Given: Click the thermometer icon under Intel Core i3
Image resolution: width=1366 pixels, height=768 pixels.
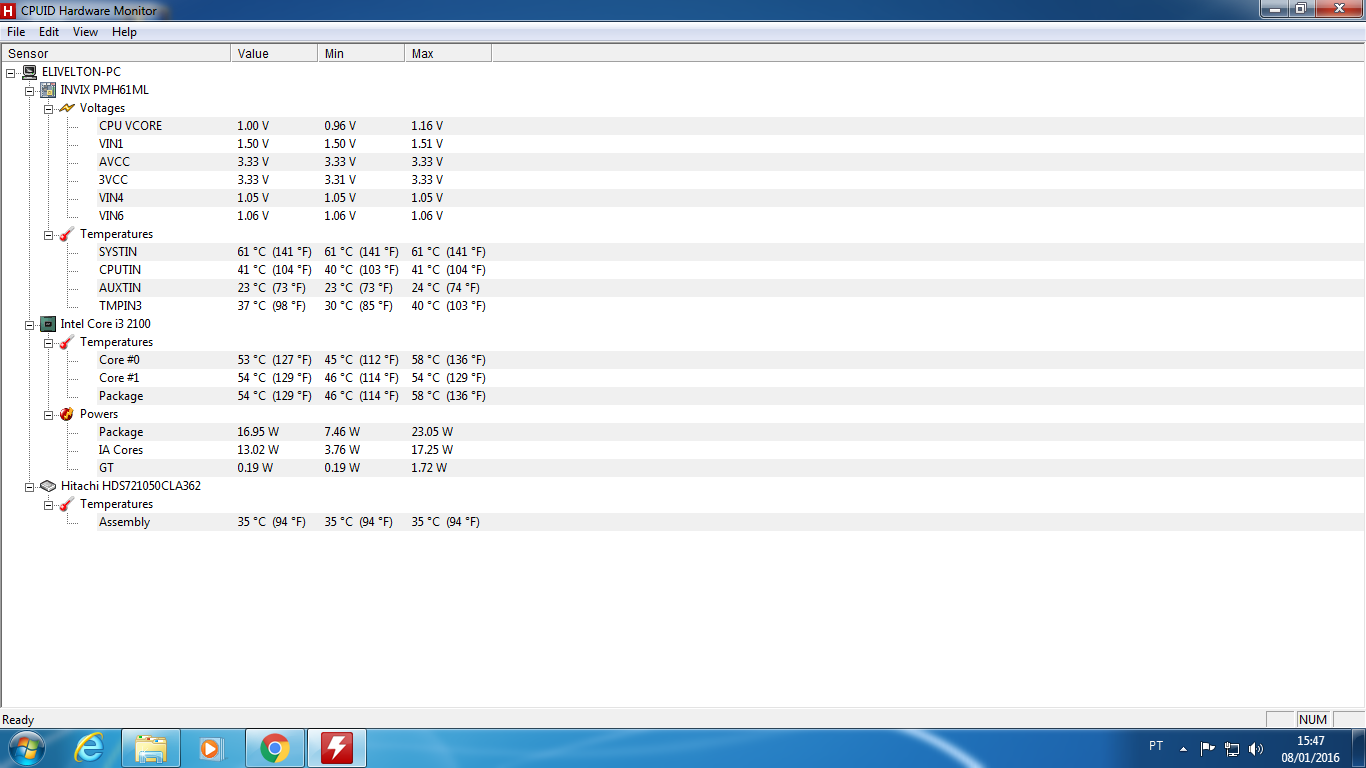Looking at the screenshot, I should pos(66,342).
